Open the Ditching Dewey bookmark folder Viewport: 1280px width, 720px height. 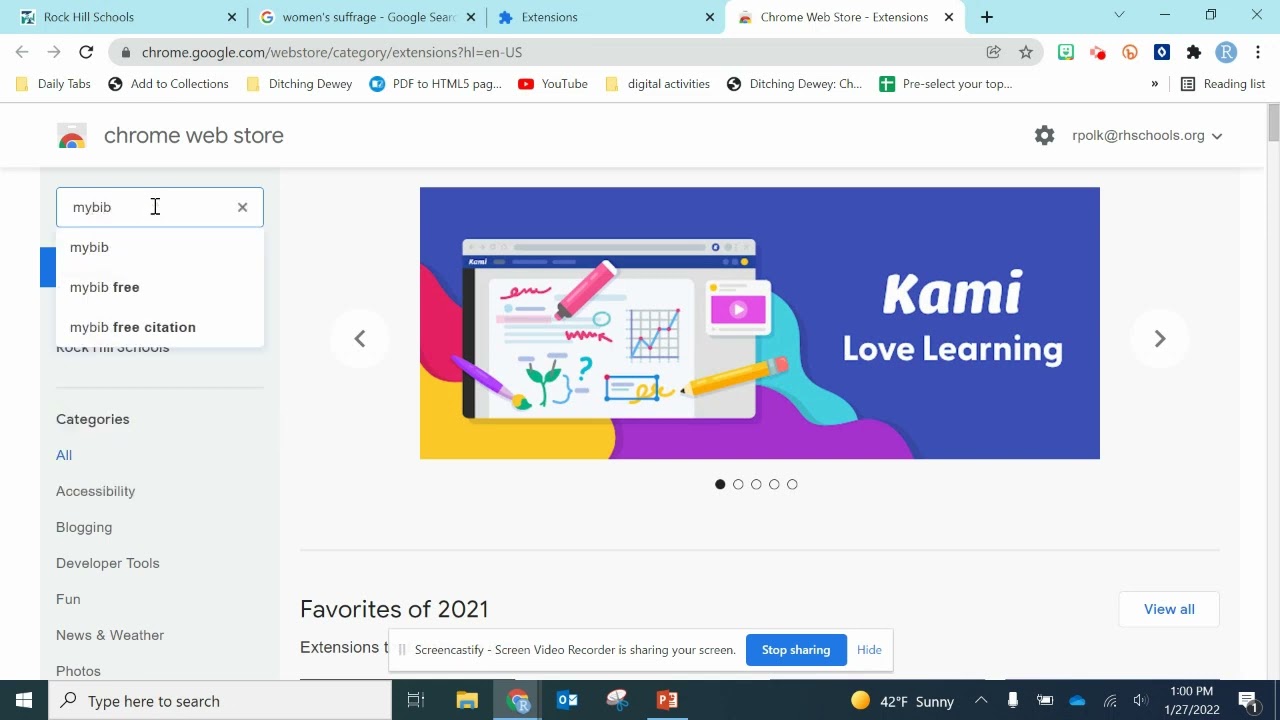299,84
